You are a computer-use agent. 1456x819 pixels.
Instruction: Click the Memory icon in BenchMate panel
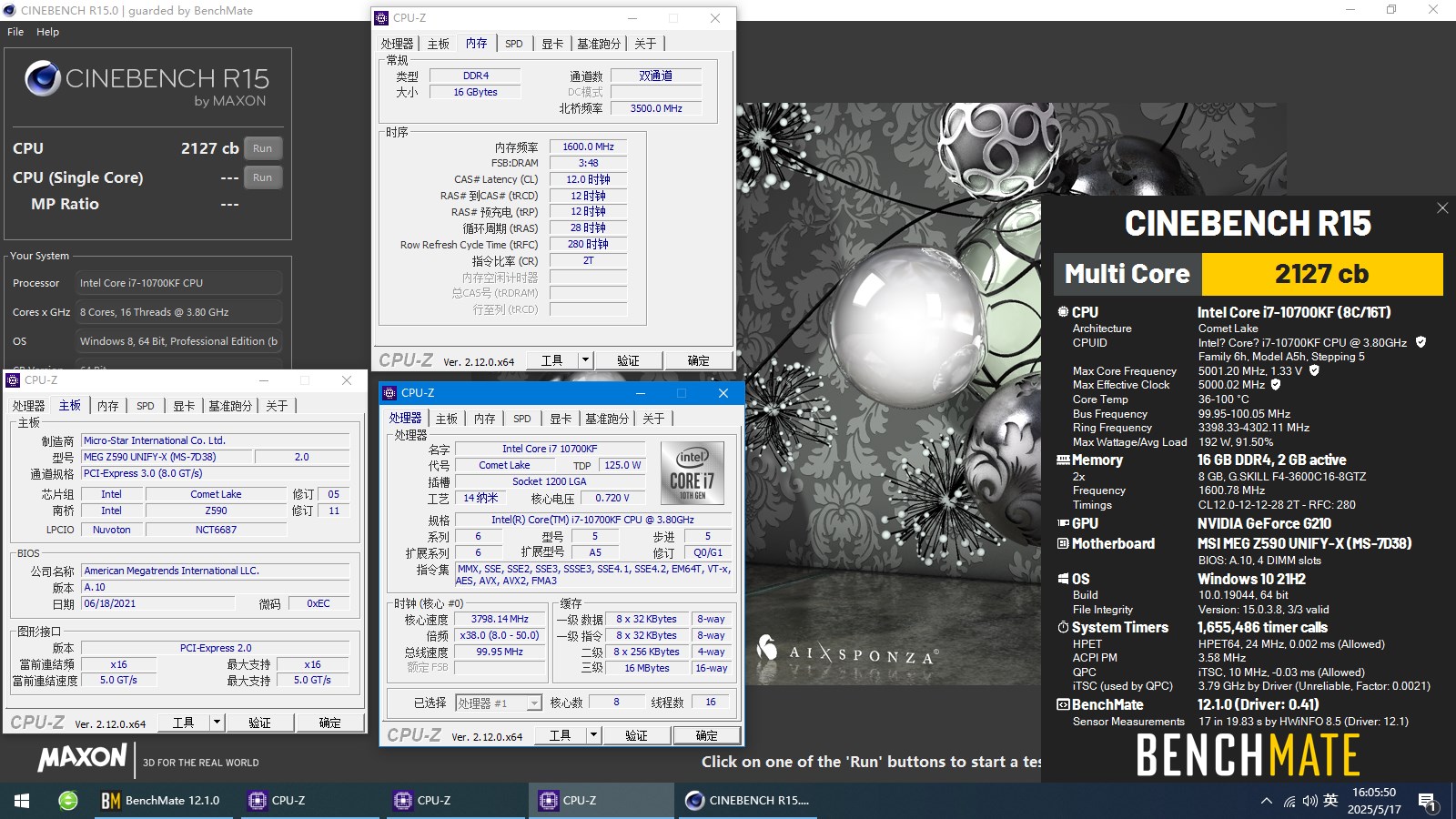pyautogui.click(x=1063, y=460)
